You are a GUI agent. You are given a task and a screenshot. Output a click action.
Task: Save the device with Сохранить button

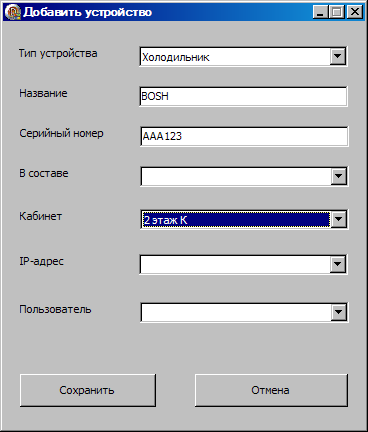[88, 390]
